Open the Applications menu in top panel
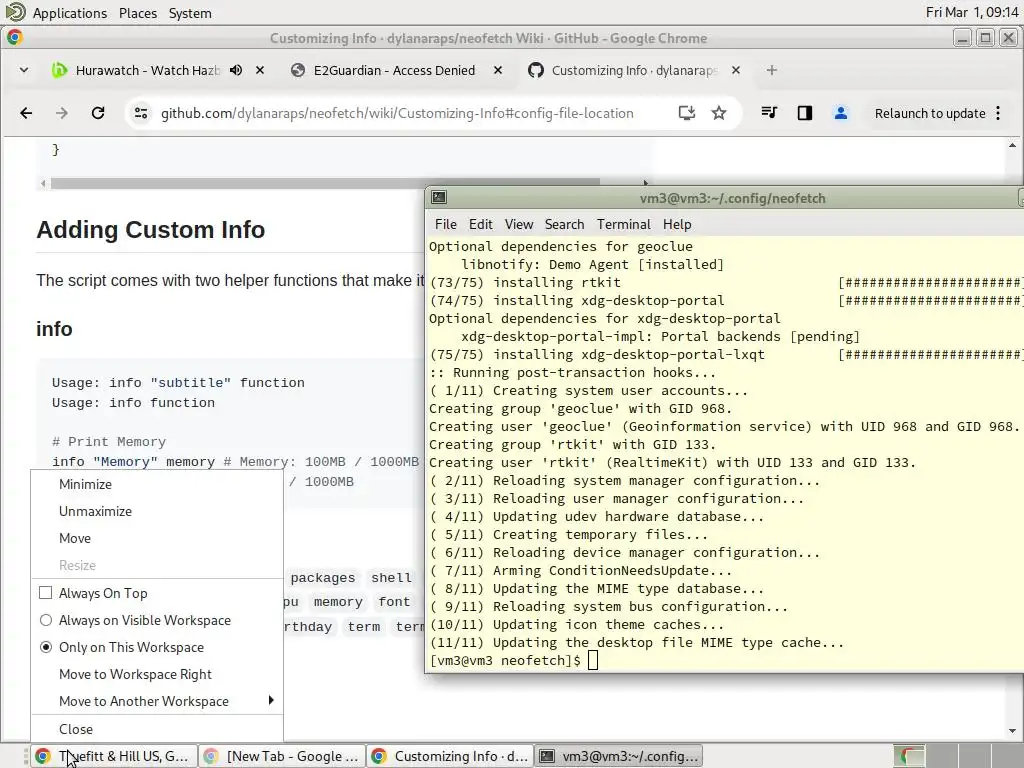 (x=70, y=13)
